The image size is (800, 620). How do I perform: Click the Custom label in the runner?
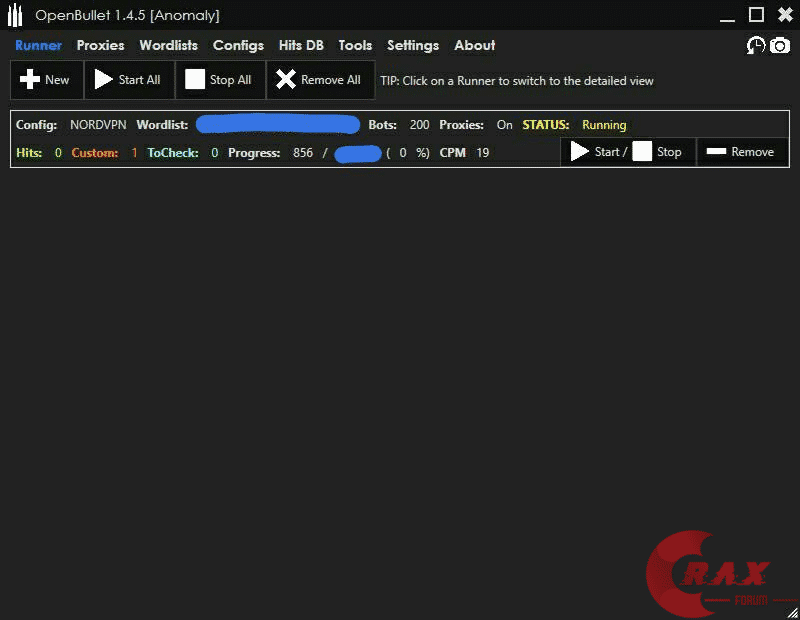[x=95, y=153]
